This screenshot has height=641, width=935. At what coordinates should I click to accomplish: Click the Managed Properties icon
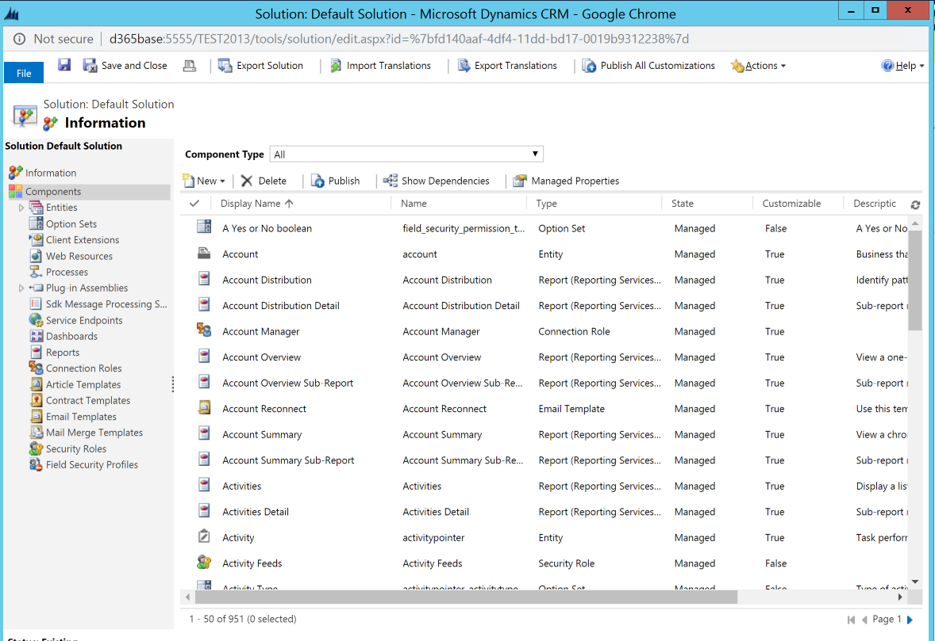tap(520, 181)
